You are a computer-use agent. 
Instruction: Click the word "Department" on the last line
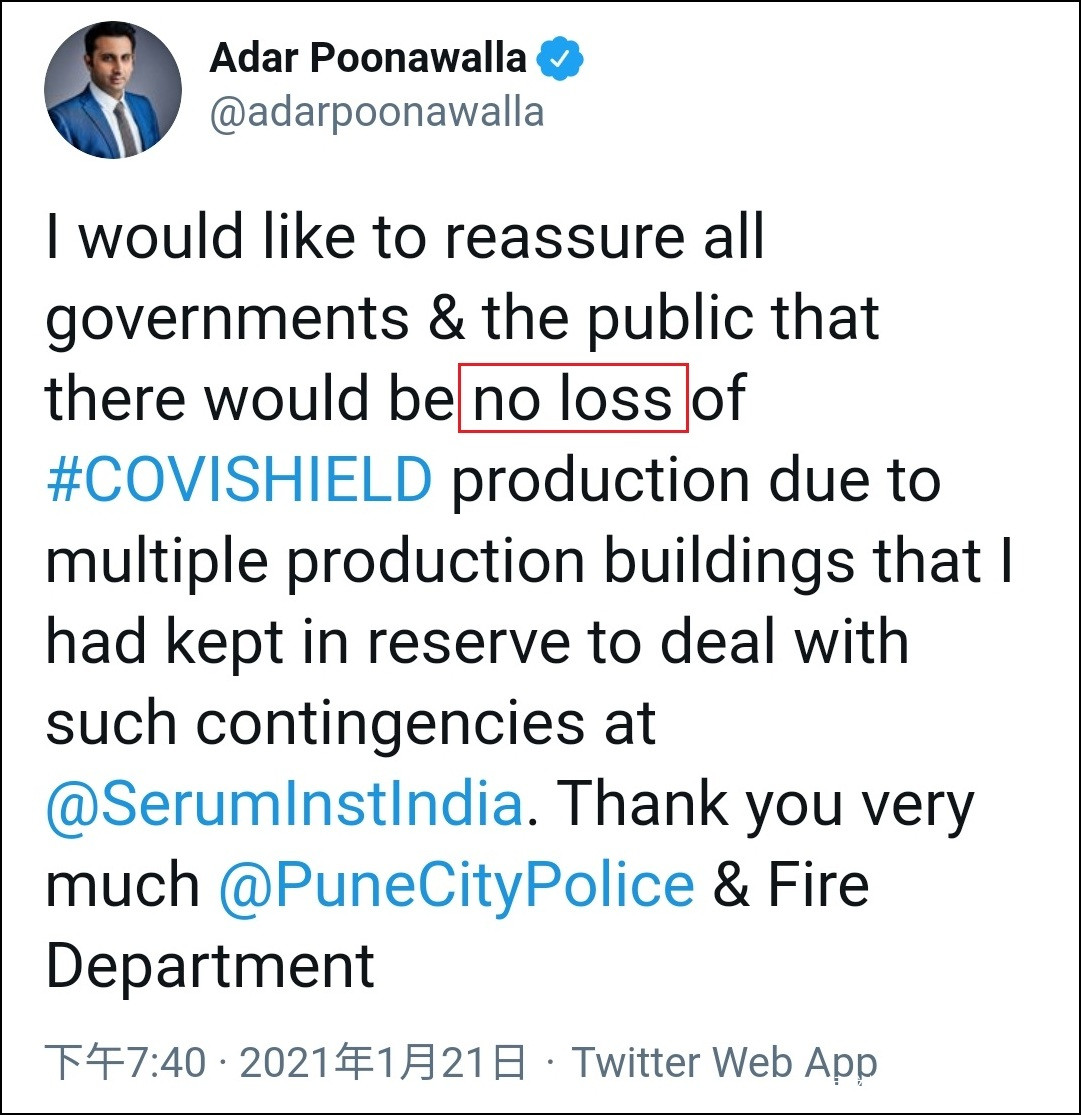pos(210,967)
